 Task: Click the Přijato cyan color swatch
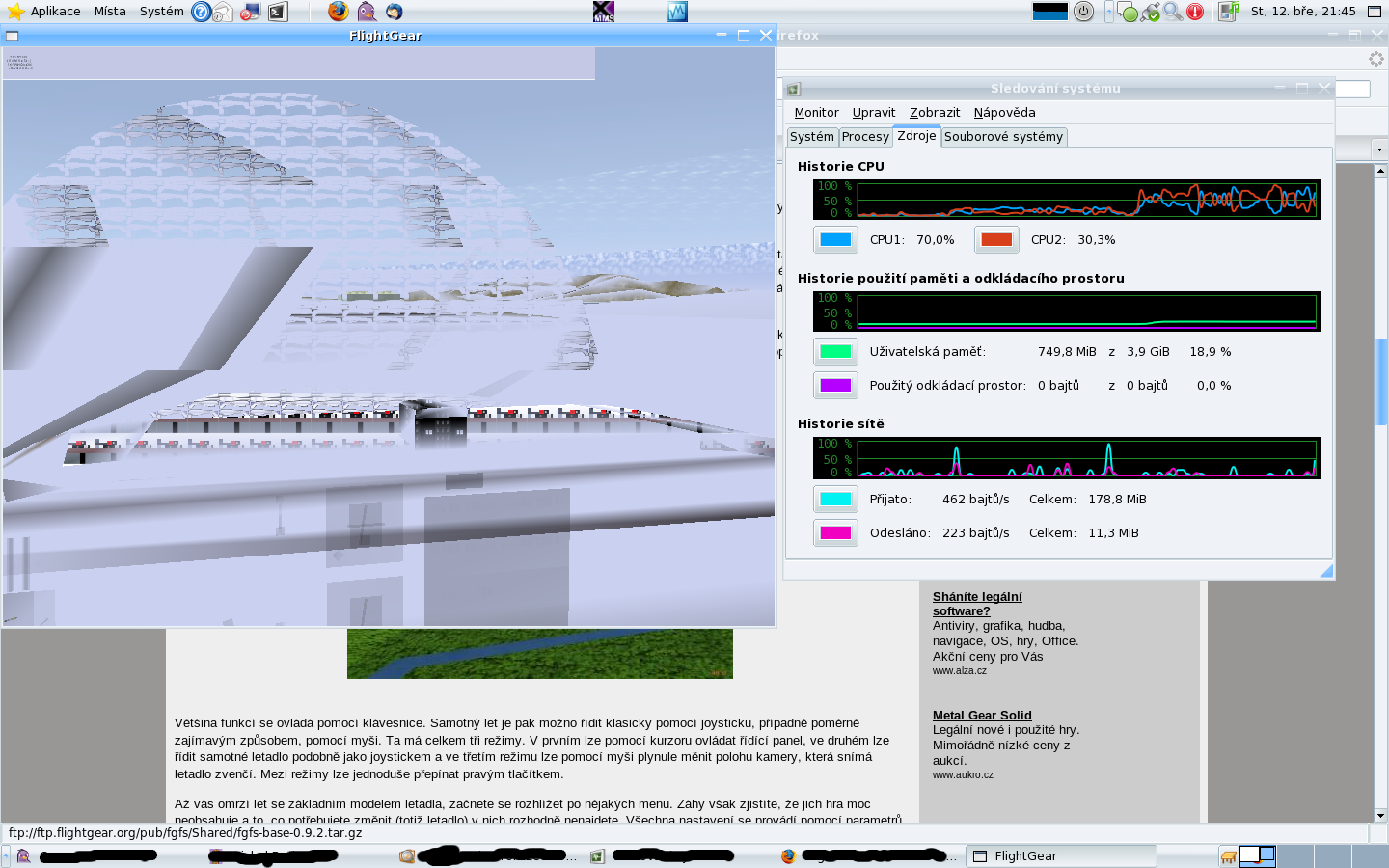pyautogui.click(x=835, y=500)
